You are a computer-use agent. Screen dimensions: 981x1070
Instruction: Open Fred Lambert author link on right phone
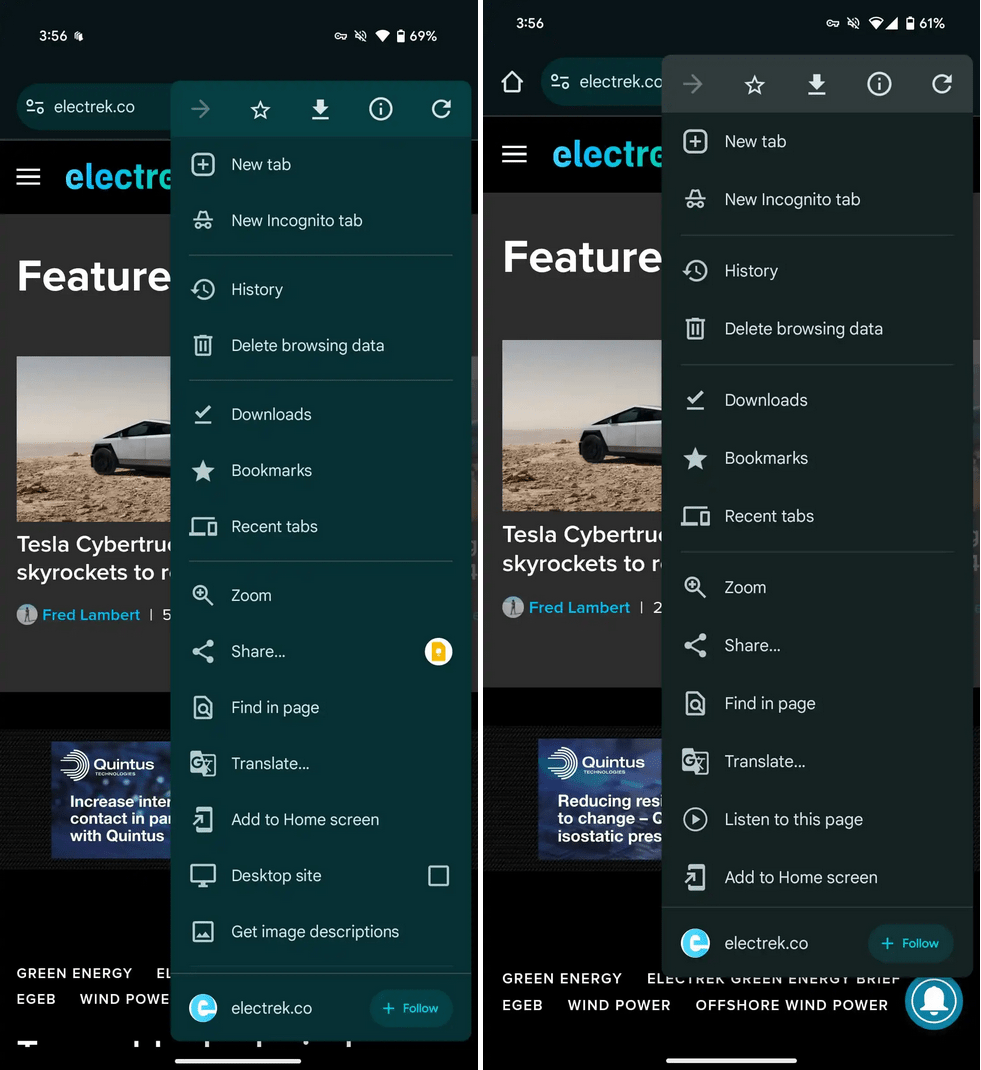tap(579, 607)
